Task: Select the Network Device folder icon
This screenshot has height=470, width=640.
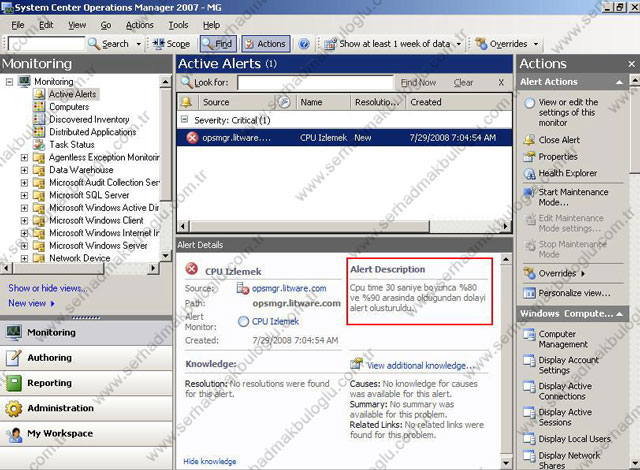Action: (39, 258)
